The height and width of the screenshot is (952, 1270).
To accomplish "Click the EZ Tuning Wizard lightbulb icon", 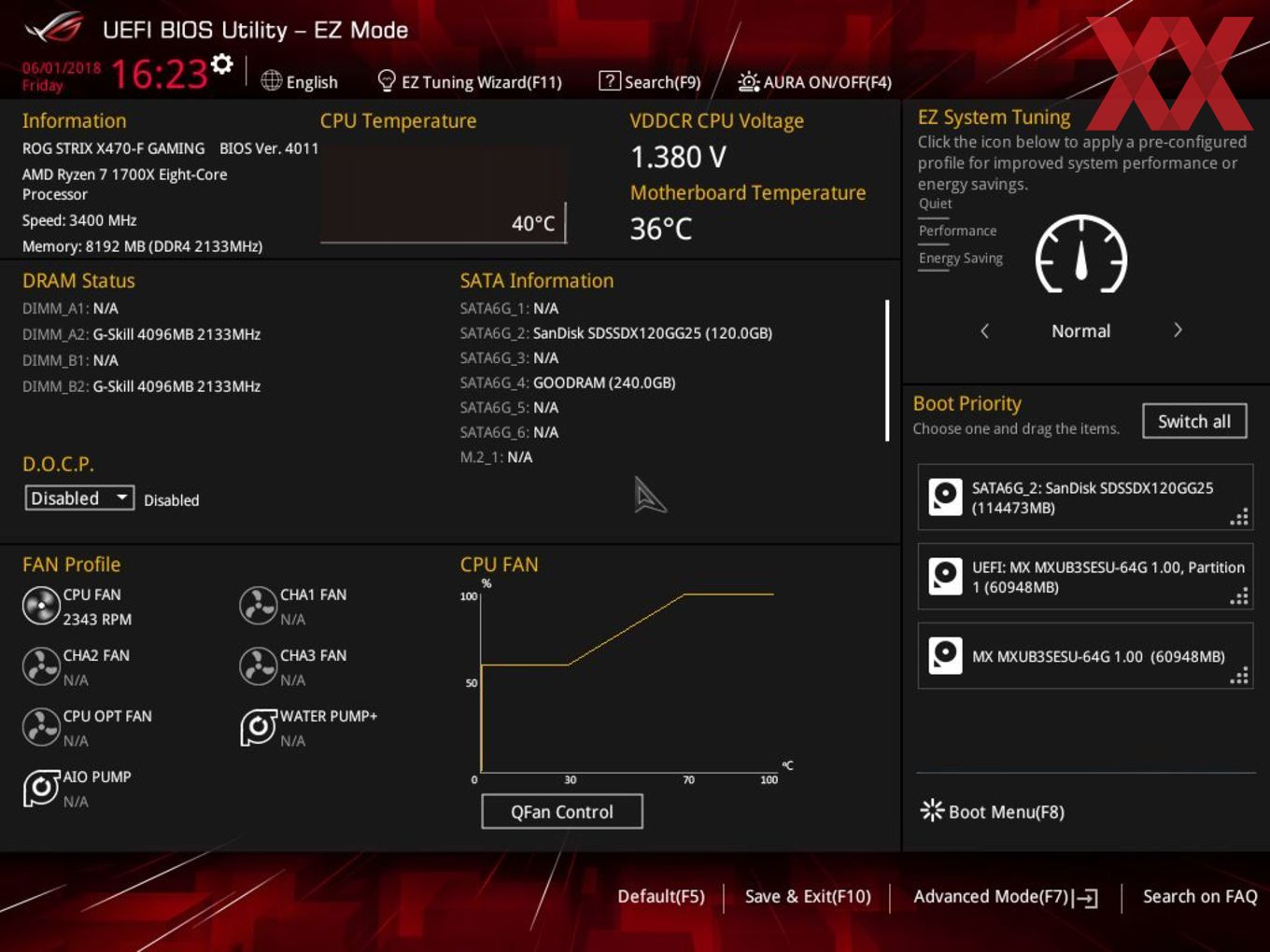I will (x=387, y=81).
